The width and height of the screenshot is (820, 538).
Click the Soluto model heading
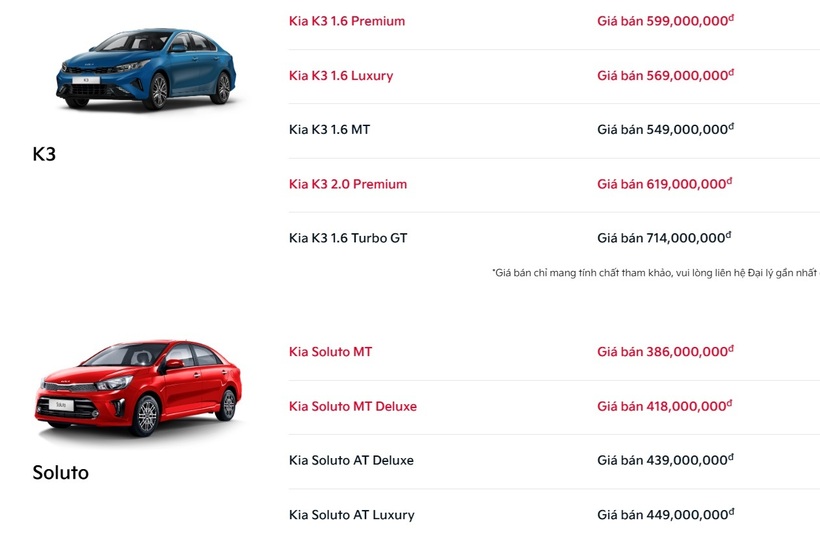pyautogui.click(x=61, y=473)
